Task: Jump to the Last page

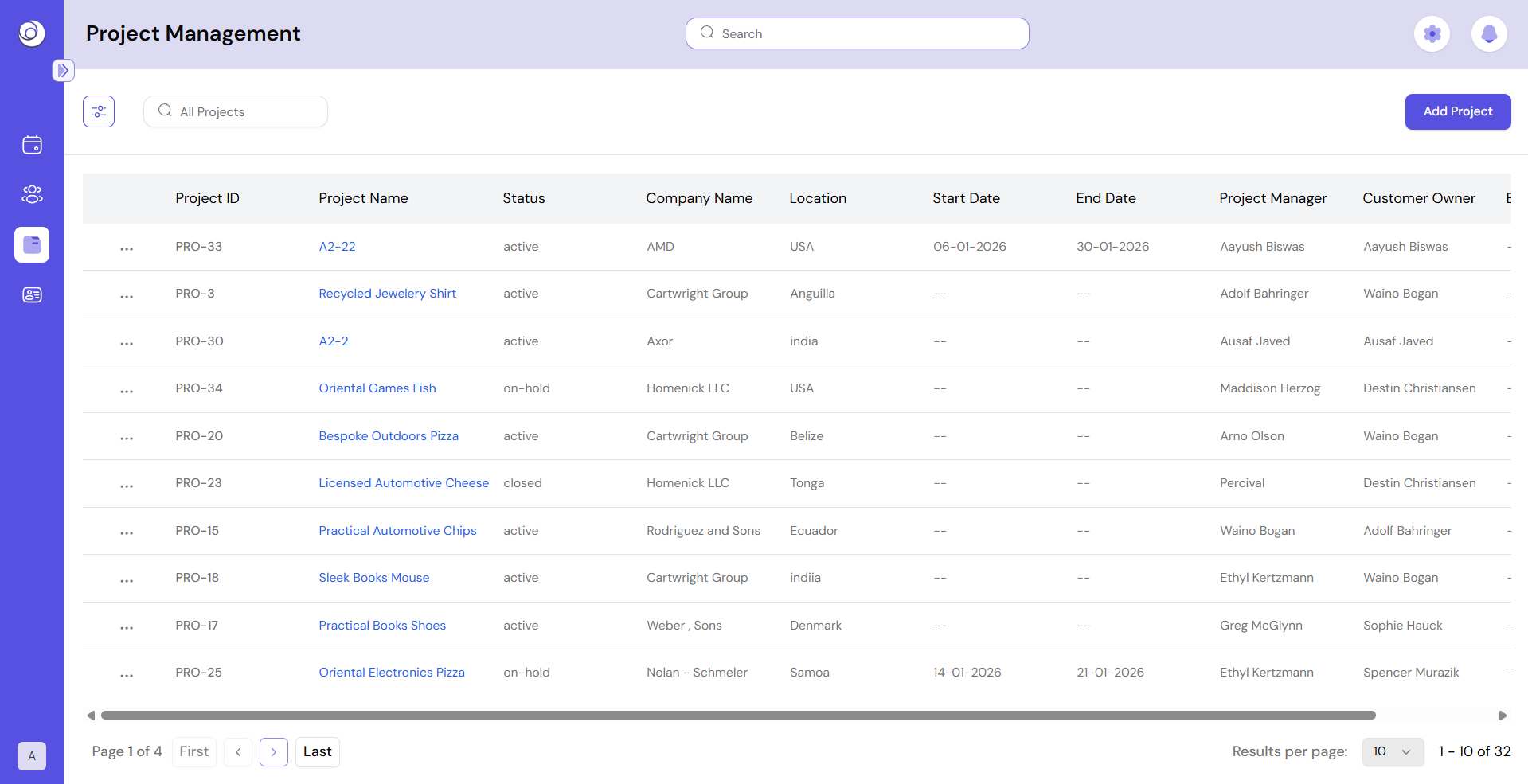Action: (318, 751)
